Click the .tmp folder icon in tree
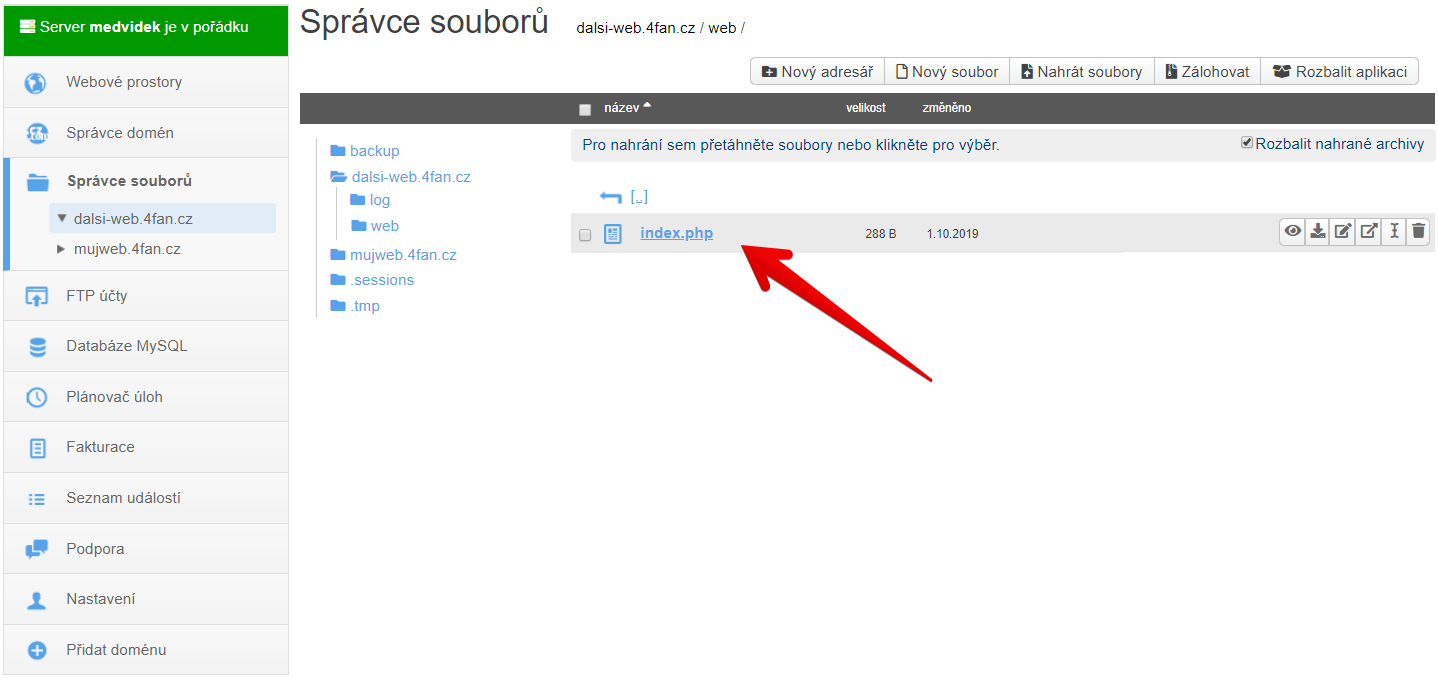The width and height of the screenshot is (1438, 685). (338, 306)
